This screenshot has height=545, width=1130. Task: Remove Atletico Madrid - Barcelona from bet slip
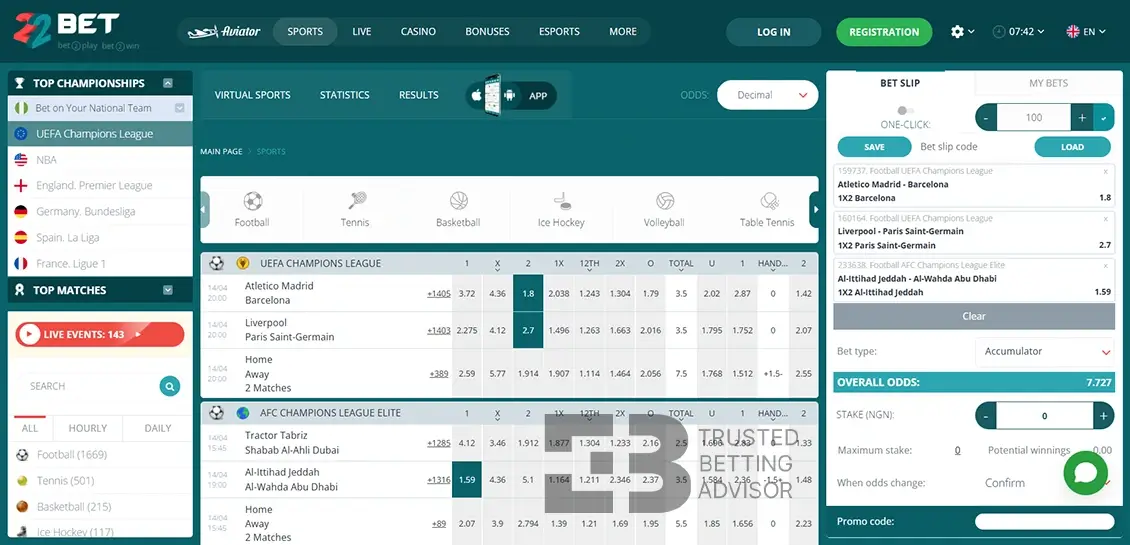tap(1106, 172)
